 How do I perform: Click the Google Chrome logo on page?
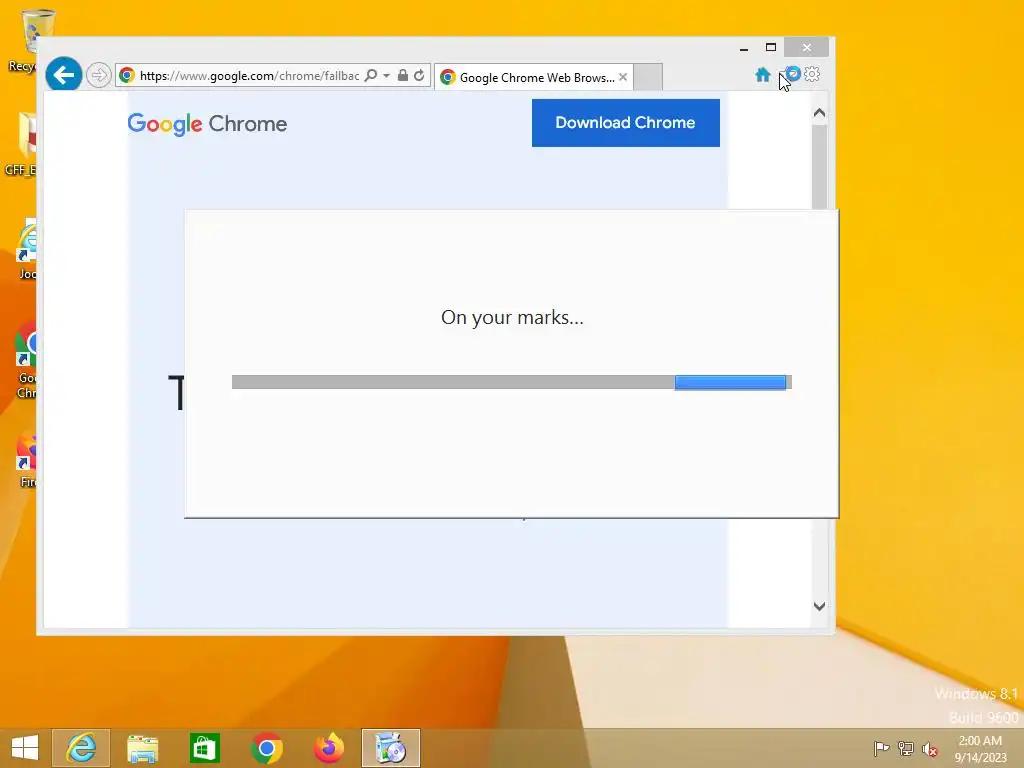(207, 123)
